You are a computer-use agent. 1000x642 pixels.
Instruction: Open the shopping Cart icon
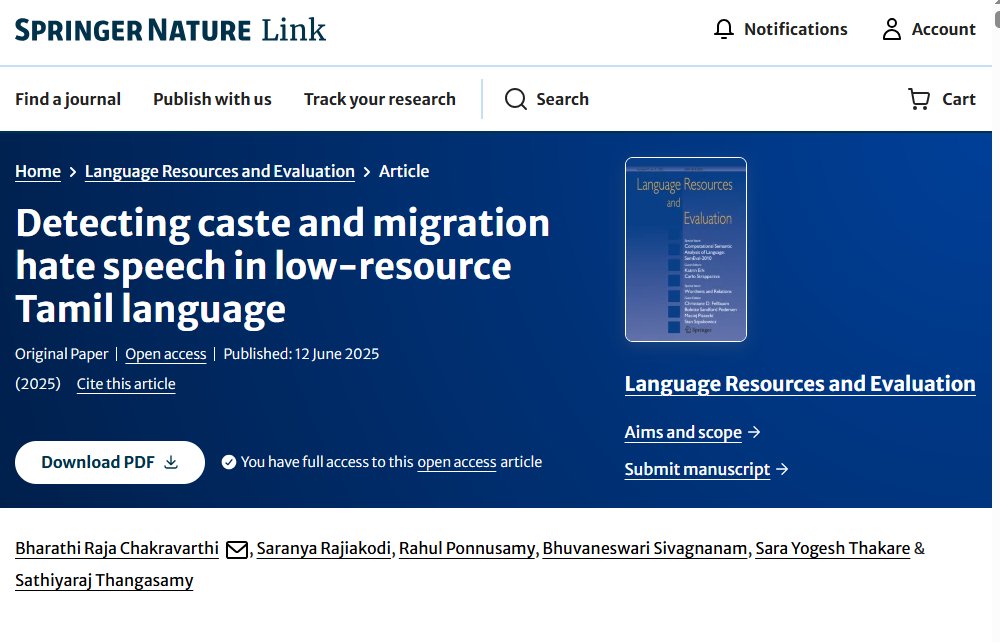[916, 99]
